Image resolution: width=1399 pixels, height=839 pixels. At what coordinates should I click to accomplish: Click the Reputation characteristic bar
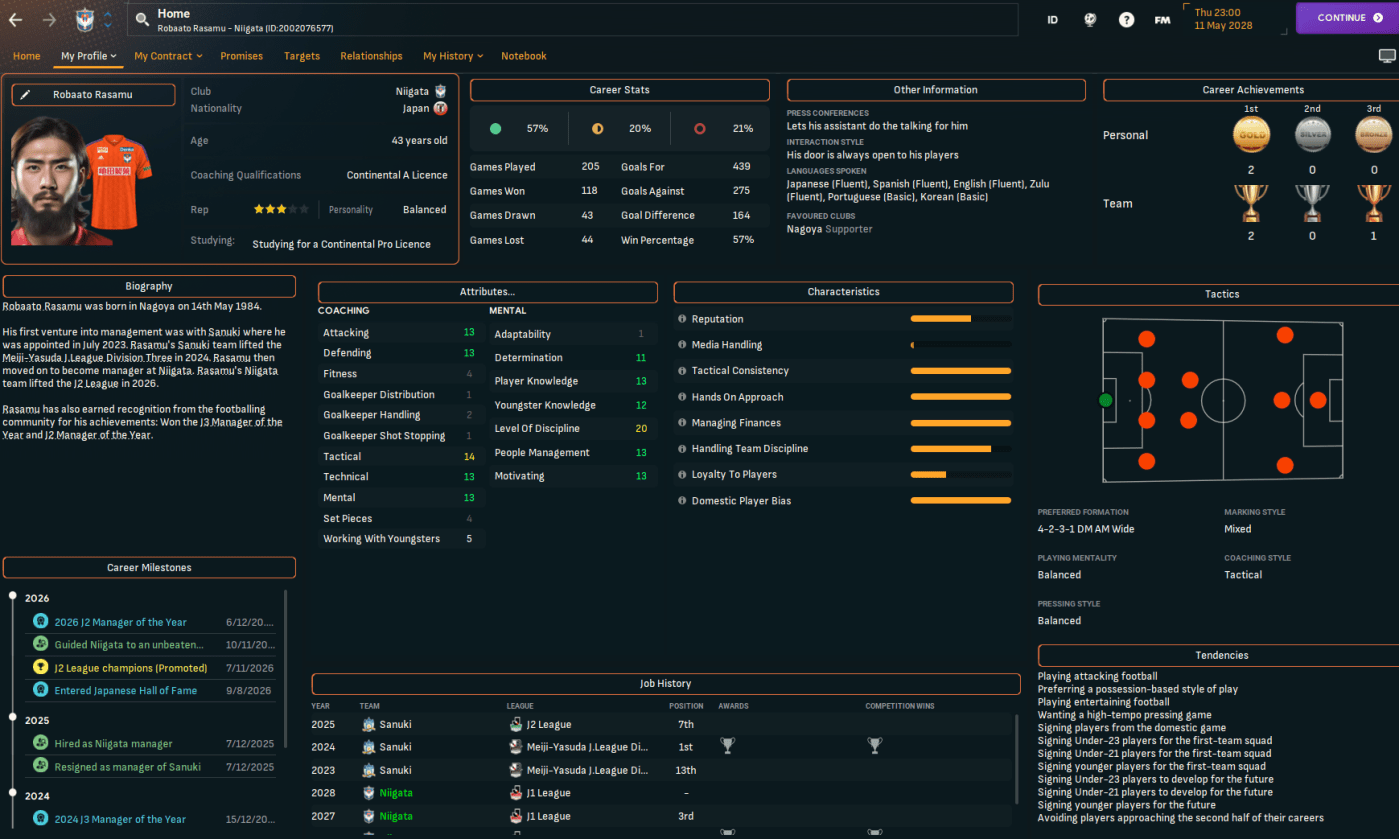[x=960, y=319]
